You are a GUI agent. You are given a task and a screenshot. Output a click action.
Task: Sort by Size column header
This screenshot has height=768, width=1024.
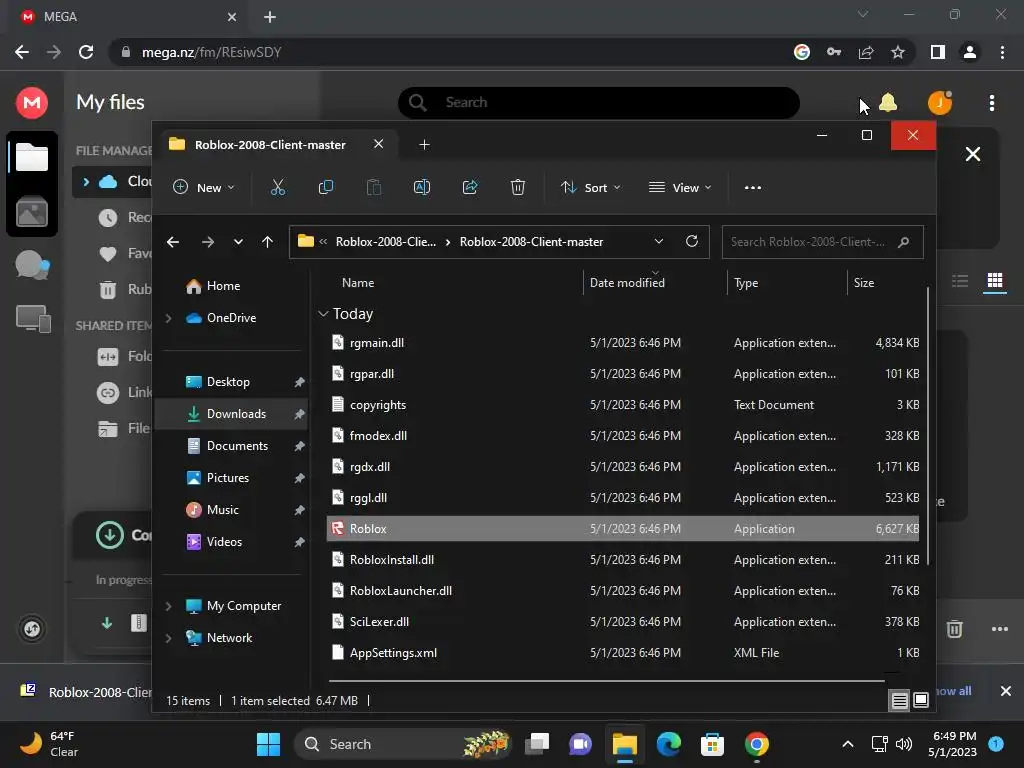click(x=863, y=283)
